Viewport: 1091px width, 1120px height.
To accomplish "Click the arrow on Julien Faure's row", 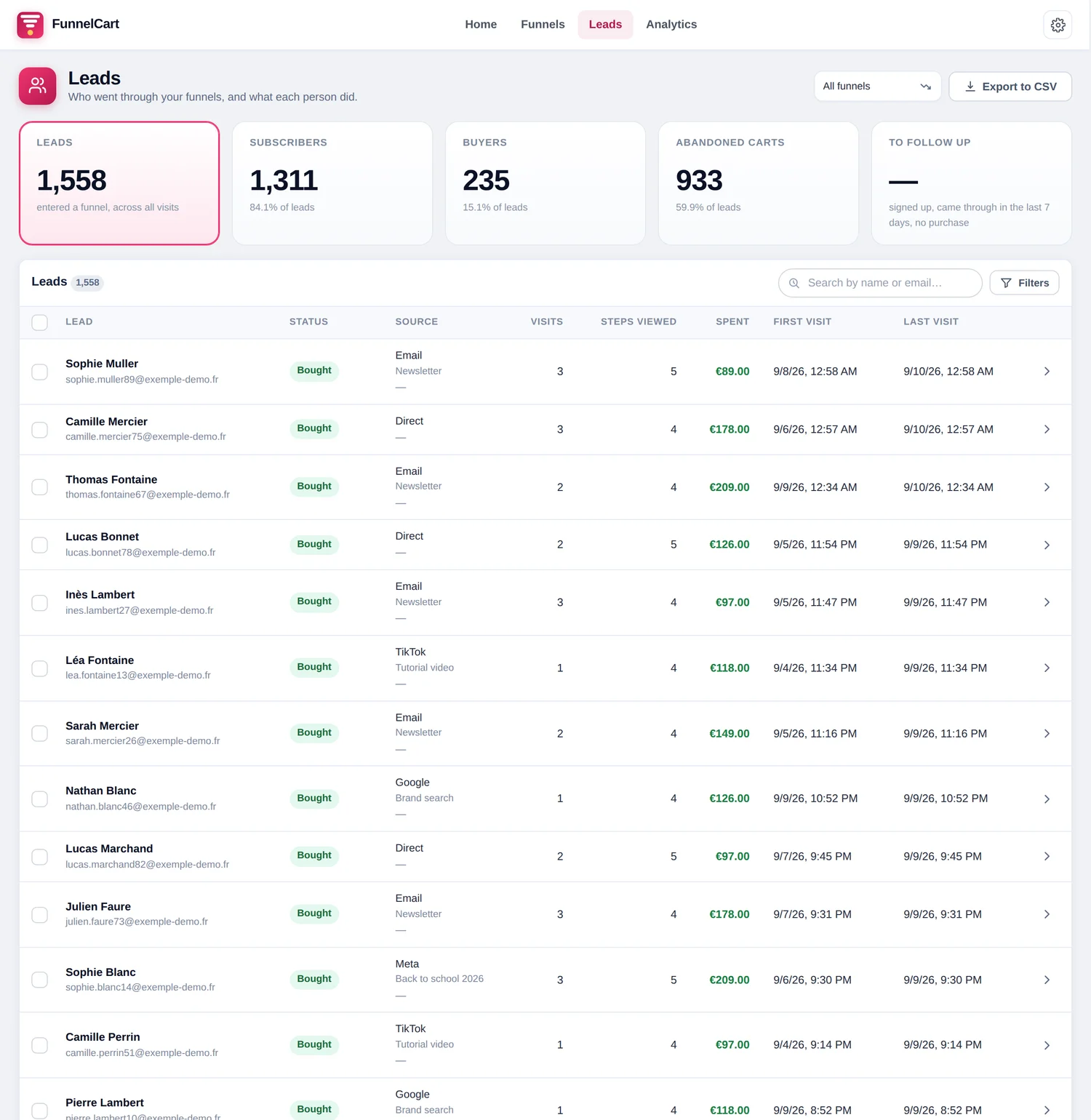I will (x=1047, y=914).
